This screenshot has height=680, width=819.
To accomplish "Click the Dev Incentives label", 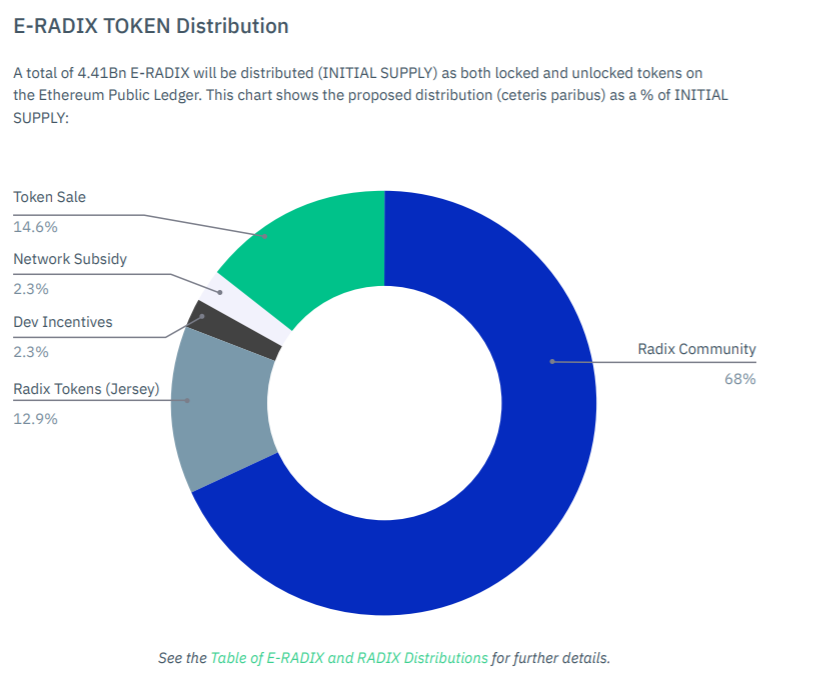I will tap(63, 322).
